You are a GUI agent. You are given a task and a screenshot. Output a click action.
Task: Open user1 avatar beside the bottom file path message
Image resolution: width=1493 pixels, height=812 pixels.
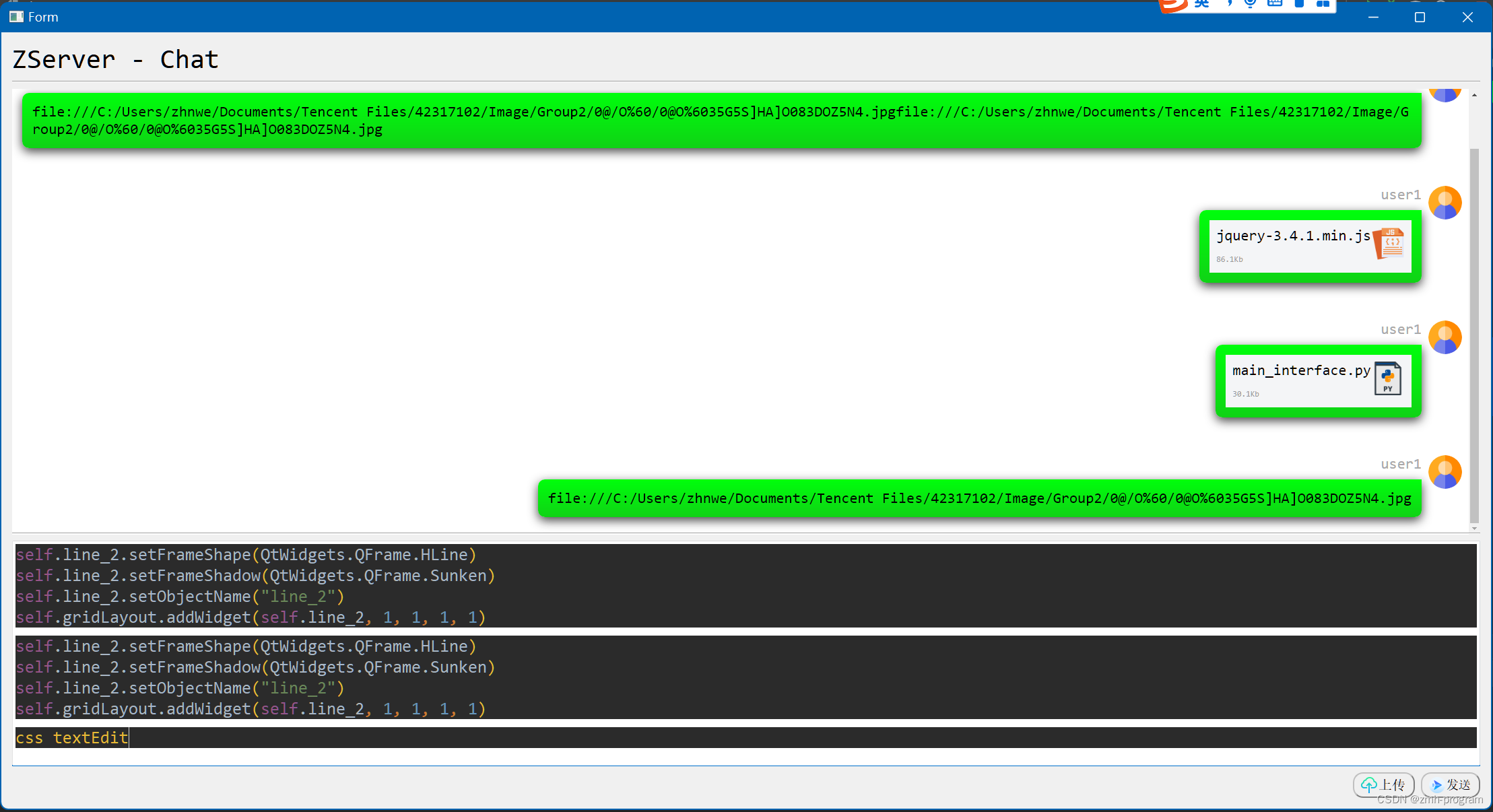[1445, 472]
